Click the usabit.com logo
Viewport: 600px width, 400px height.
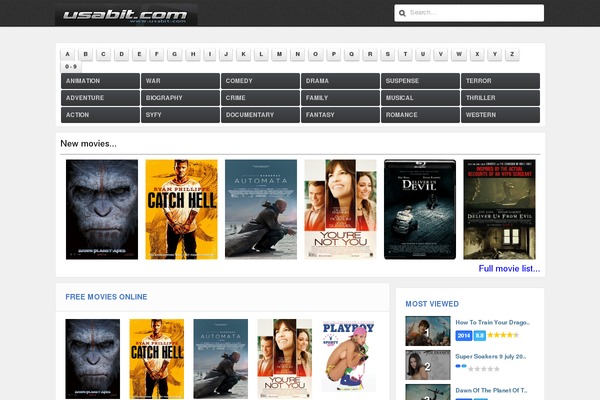[126, 15]
